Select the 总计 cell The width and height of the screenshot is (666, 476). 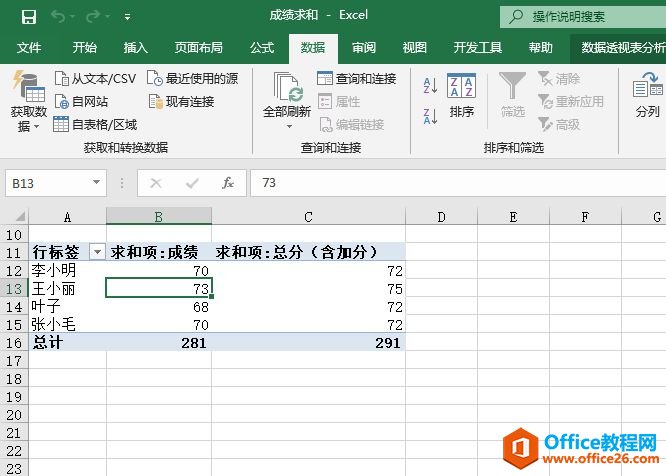[68, 342]
